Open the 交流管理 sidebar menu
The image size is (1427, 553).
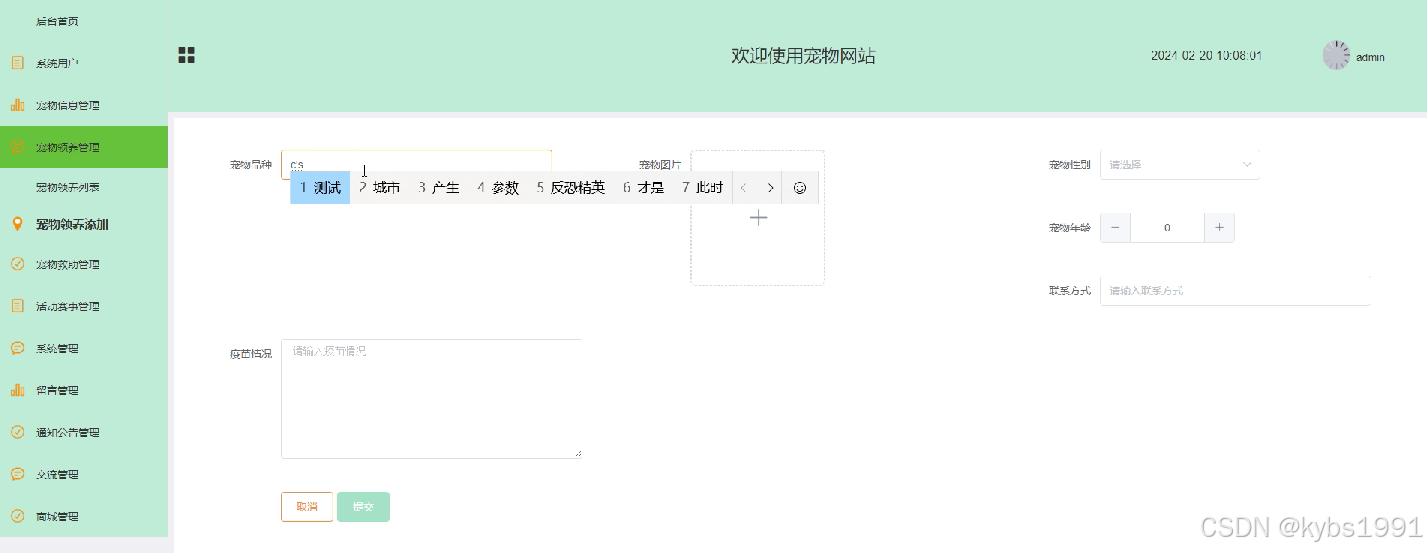pyautogui.click(x=84, y=475)
